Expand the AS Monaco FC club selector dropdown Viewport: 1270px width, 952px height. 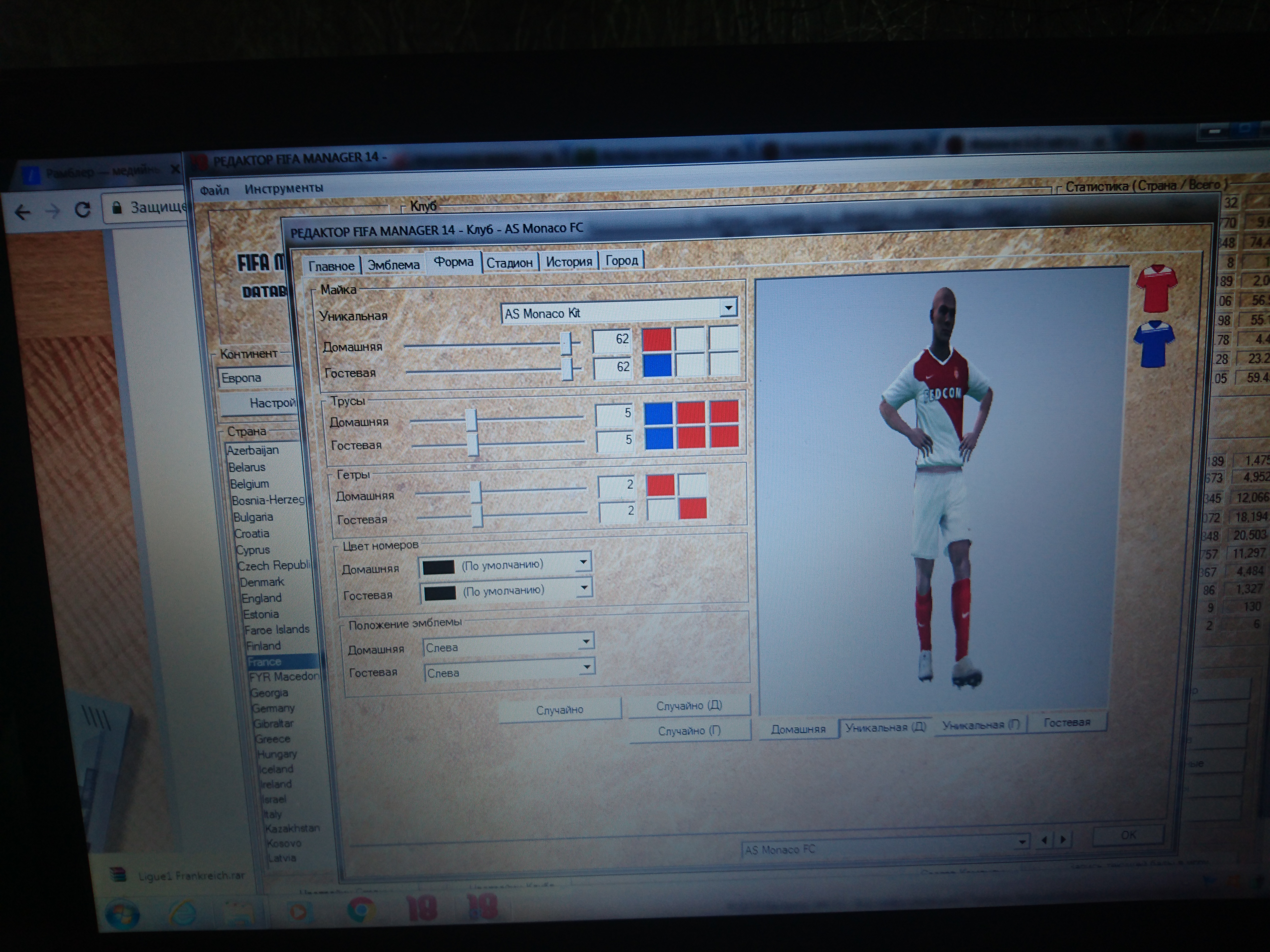coord(1022,842)
